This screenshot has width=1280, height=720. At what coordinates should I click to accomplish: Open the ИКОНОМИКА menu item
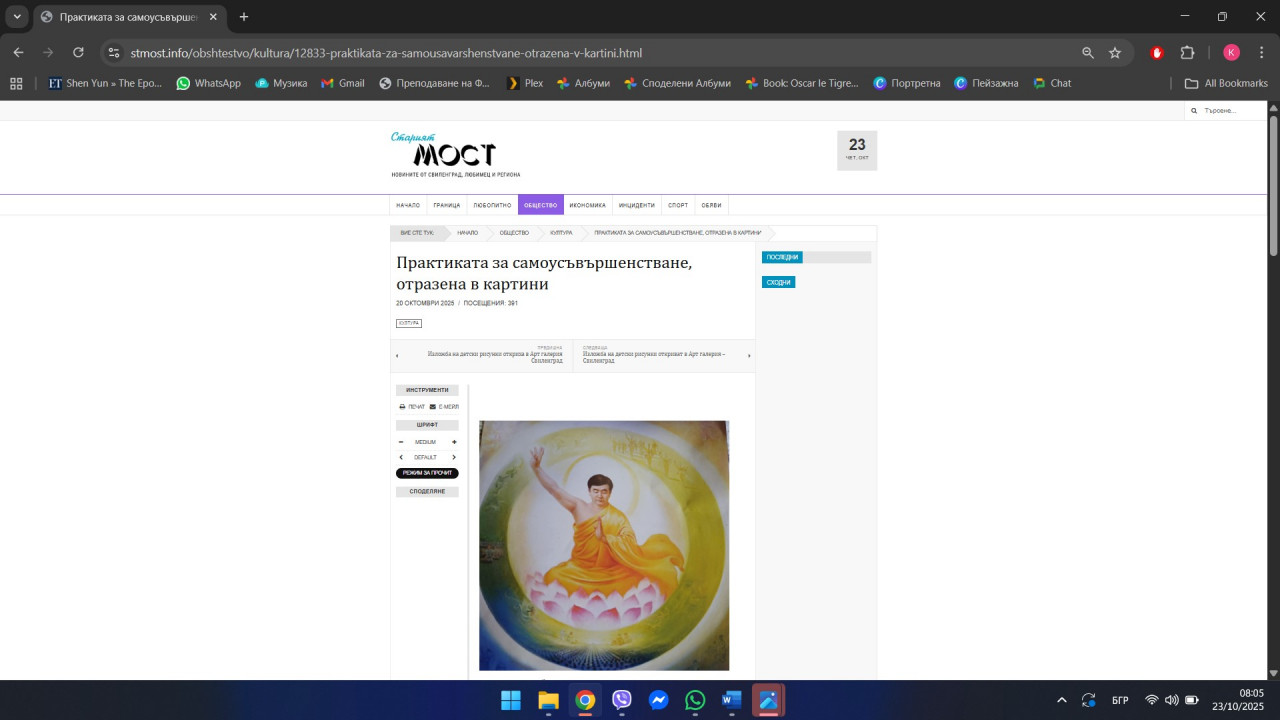click(587, 205)
